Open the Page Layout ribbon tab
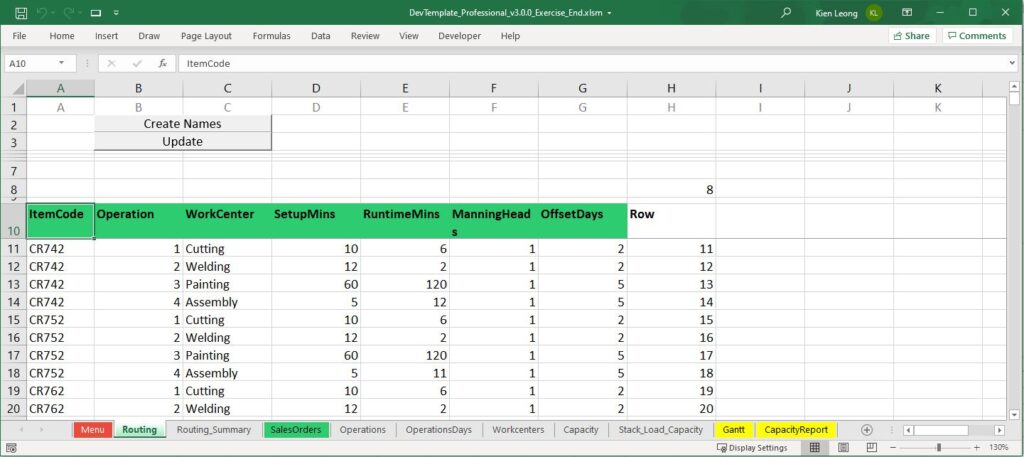Screen dimensions: 1024x457 pos(206,36)
